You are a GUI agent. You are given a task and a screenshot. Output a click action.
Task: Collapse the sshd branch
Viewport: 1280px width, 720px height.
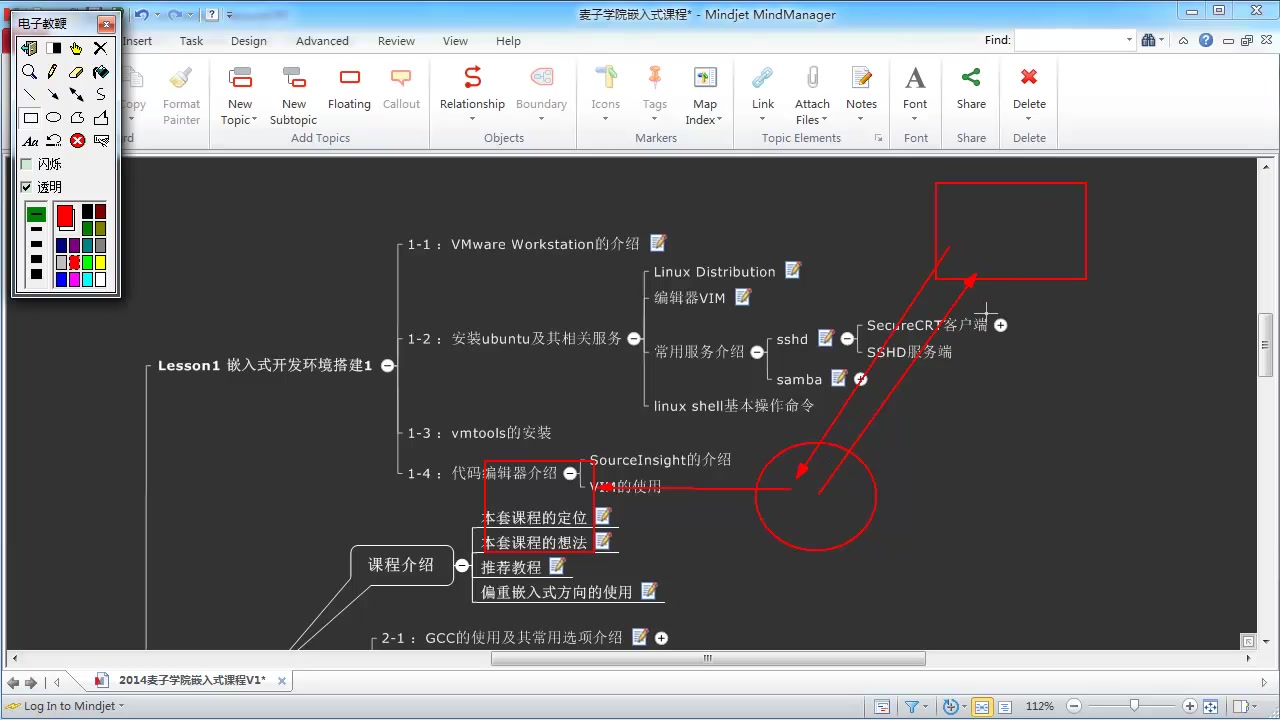click(x=847, y=339)
